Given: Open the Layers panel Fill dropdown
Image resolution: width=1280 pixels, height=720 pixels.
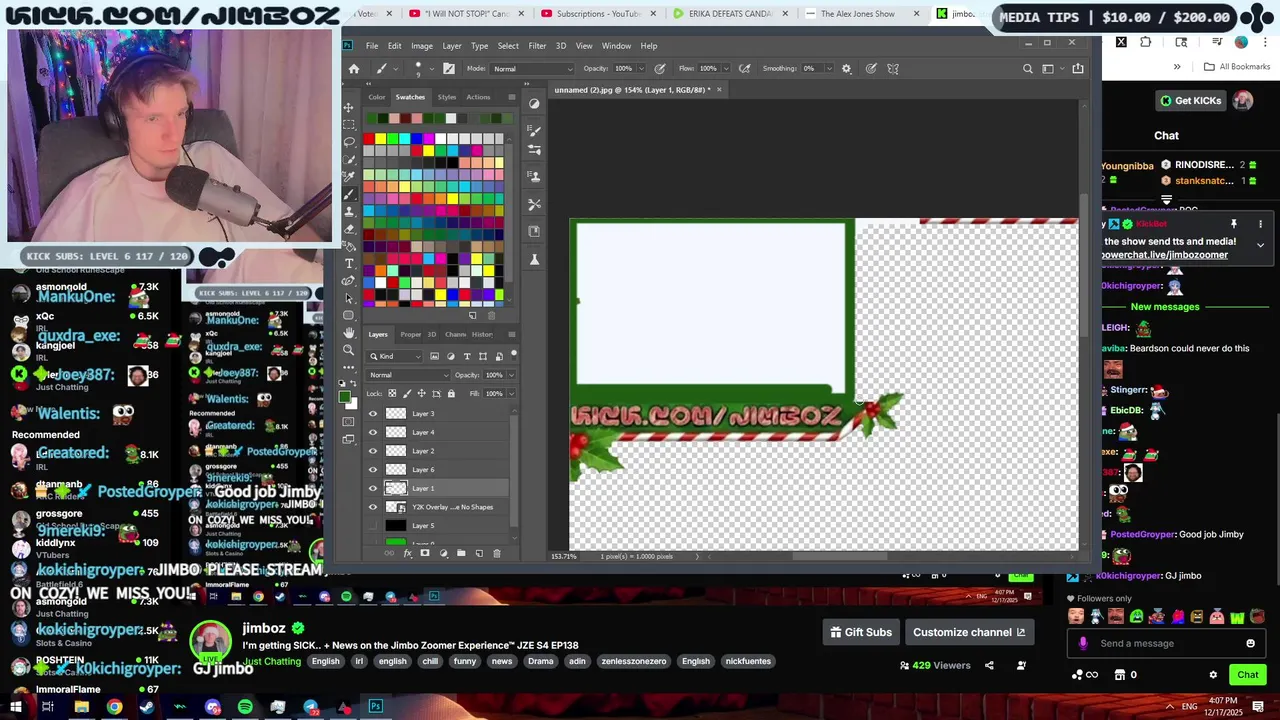Looking at the screenshot, I should (511, 393).
